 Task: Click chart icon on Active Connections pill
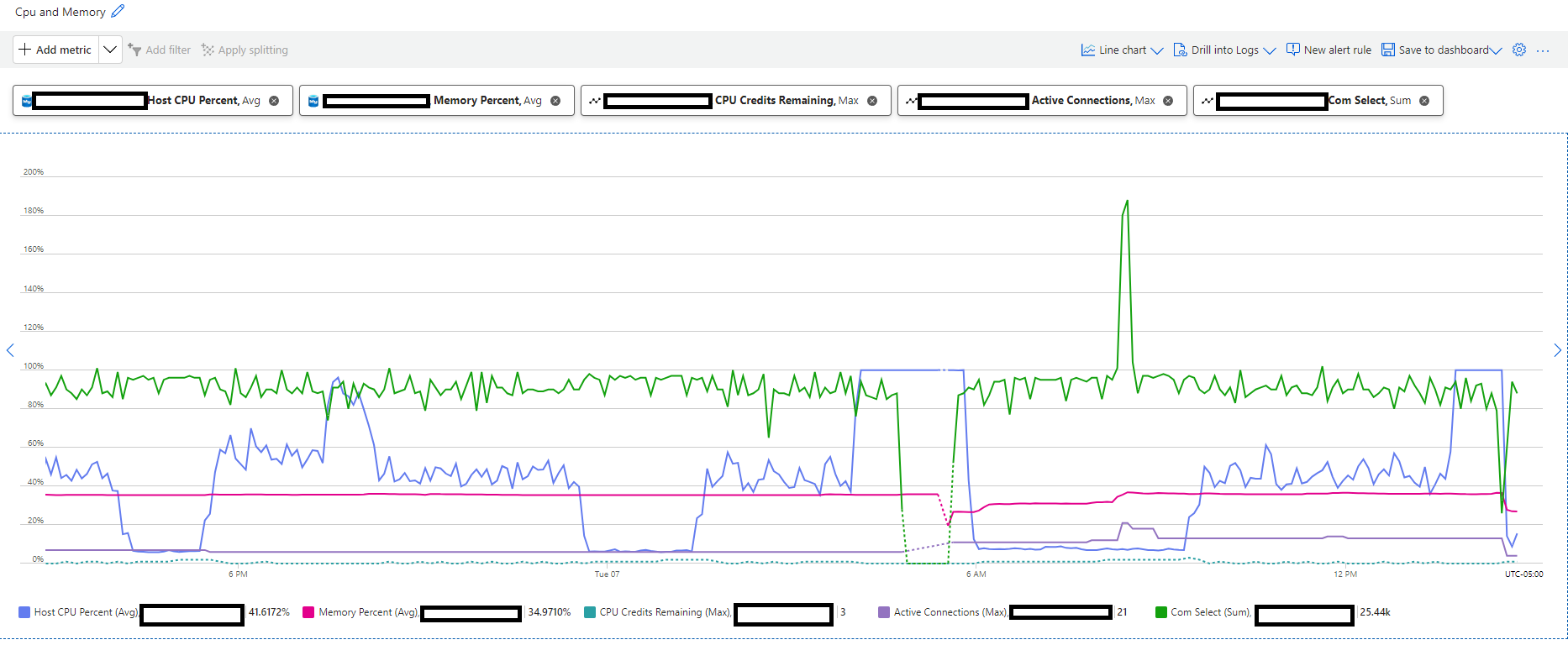pos(912,101)
